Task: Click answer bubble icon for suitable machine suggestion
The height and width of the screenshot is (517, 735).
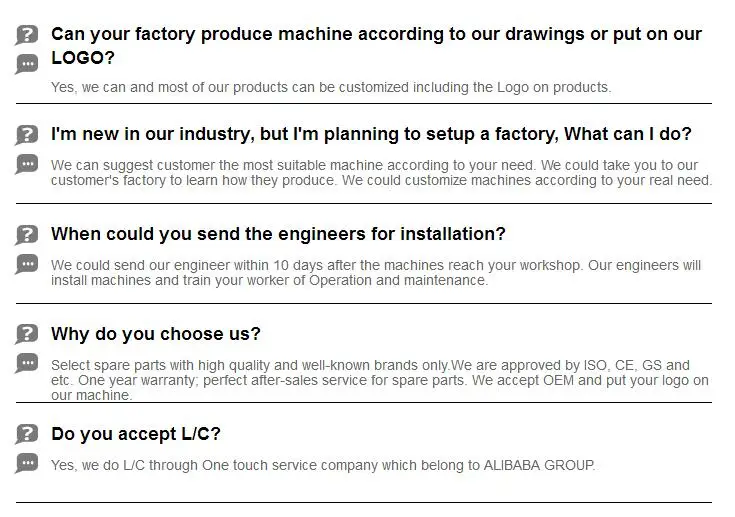Action: pos(27,164)
